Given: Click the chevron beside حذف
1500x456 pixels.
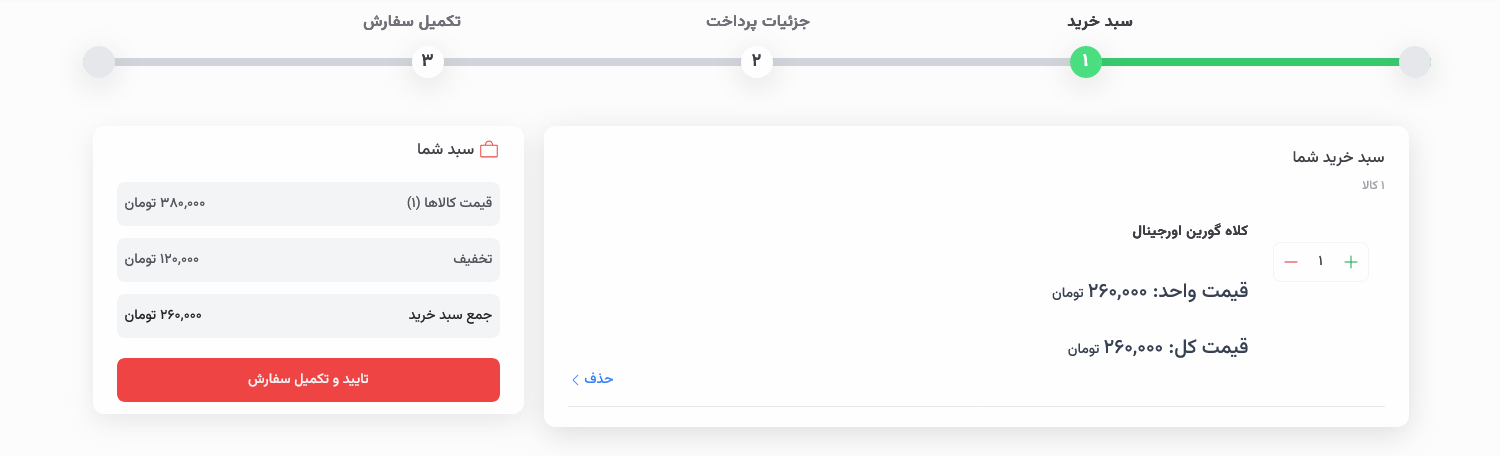Looking at the screenshot, I should click(575, 379).
